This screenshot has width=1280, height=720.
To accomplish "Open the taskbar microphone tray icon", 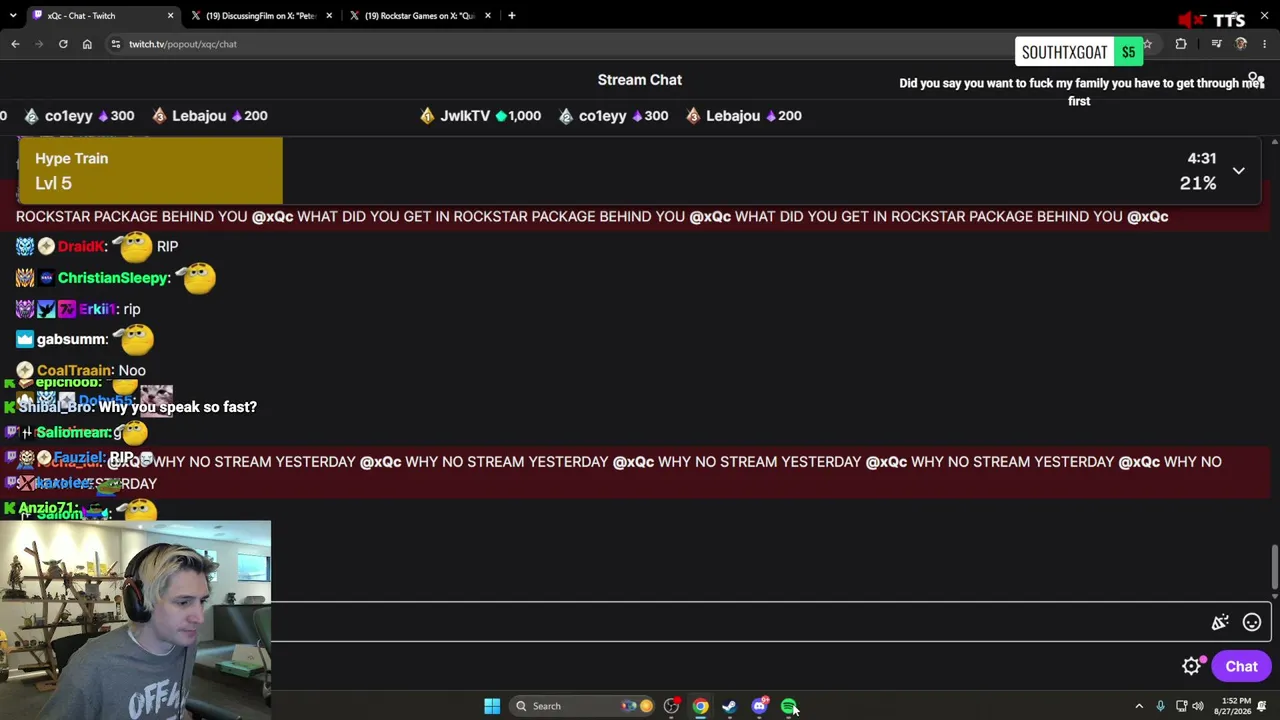I will coord(1160,706).
